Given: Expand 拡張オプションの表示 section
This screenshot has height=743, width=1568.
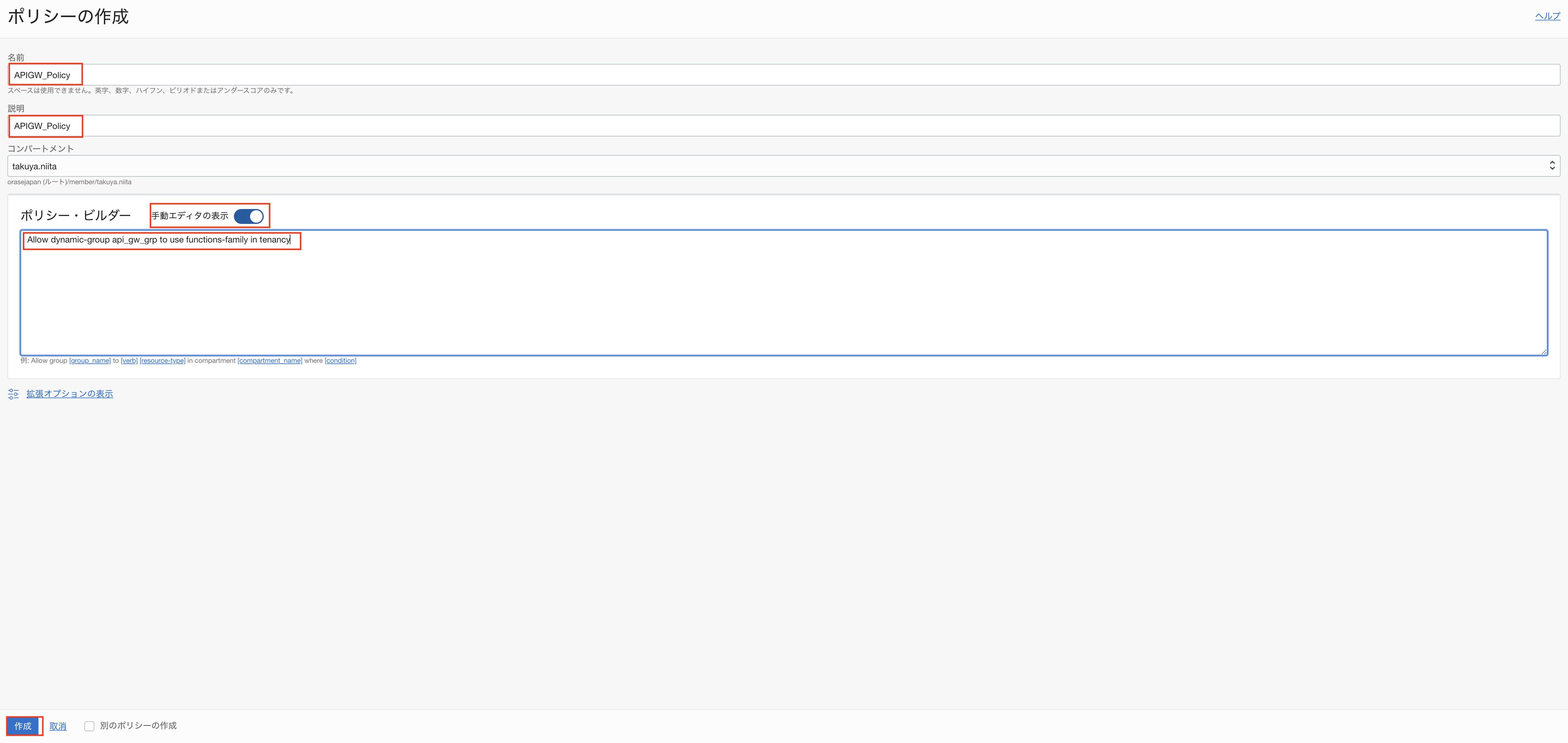Looking at the screenshot, I should pos(69,394).
